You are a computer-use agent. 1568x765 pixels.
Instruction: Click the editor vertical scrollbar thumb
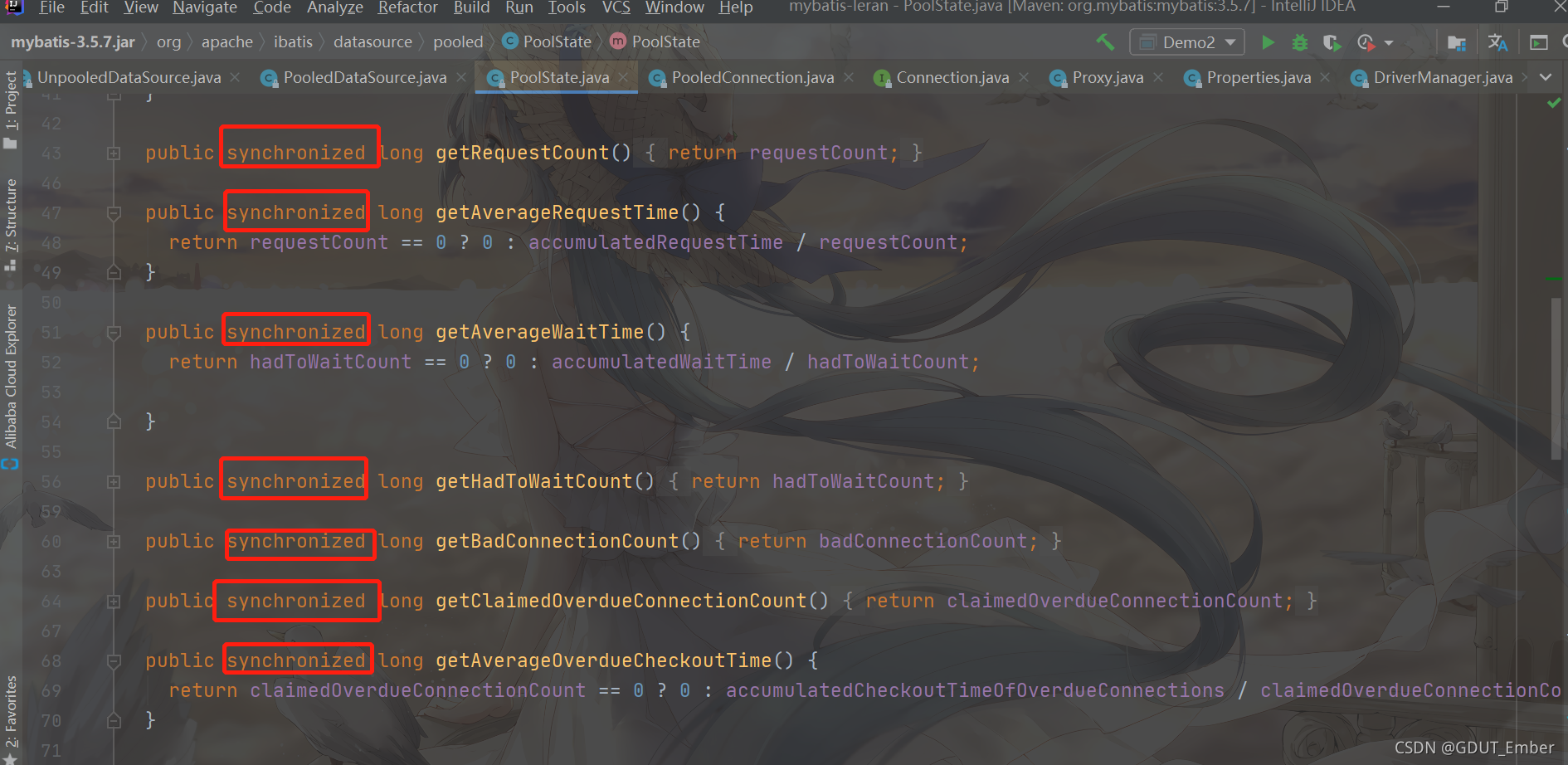coord(1556,378)
